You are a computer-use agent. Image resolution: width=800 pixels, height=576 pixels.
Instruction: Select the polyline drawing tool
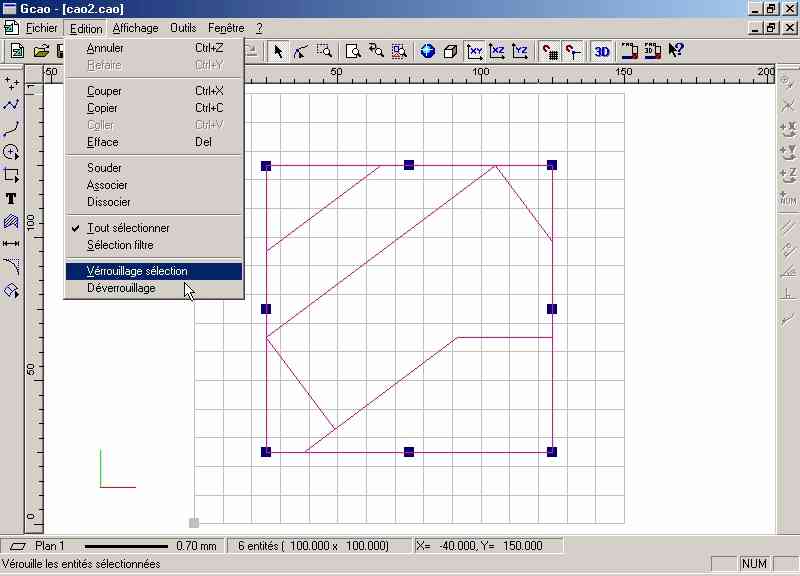click(11, 106)
